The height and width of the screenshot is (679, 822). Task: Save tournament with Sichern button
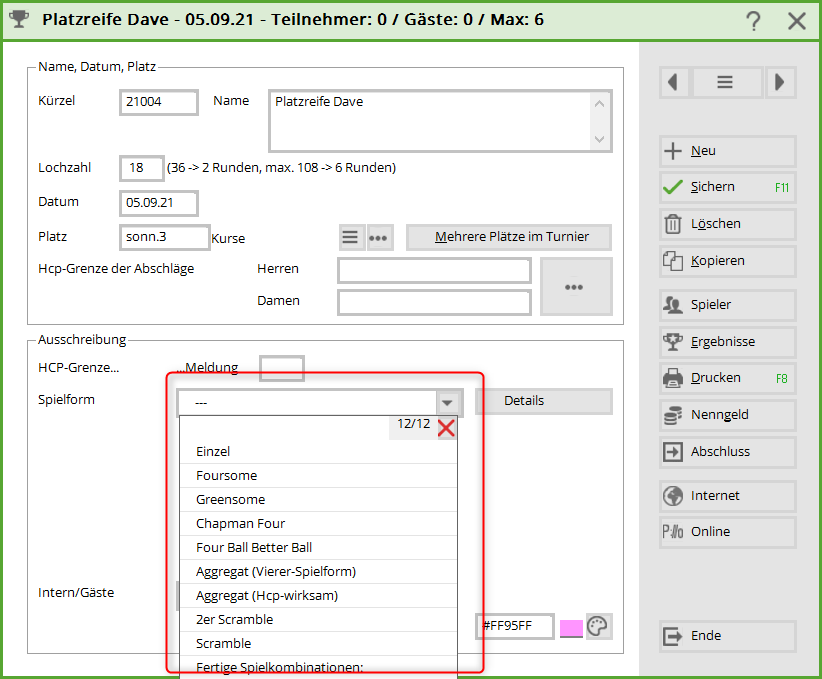point(727,187)
